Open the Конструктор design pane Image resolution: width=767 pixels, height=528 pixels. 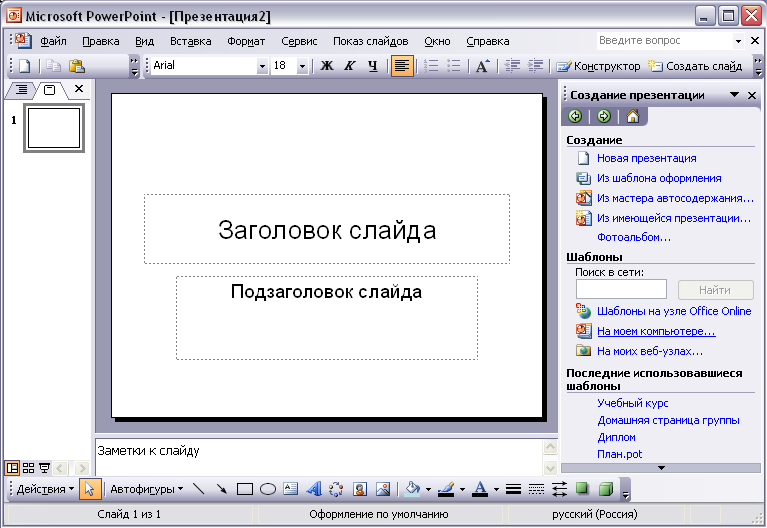[598, 66]
